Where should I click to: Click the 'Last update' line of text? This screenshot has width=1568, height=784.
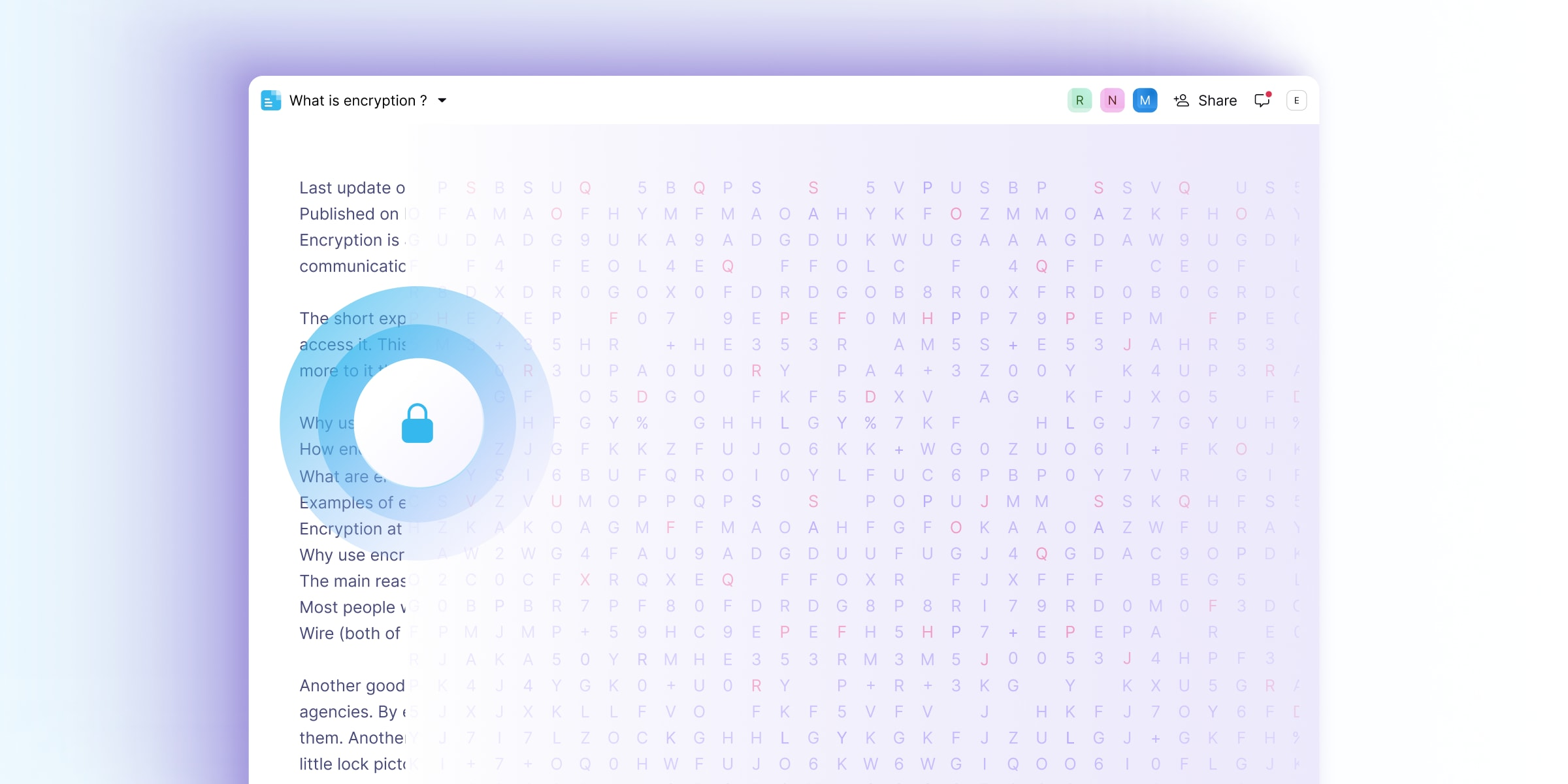coord(352,188)
